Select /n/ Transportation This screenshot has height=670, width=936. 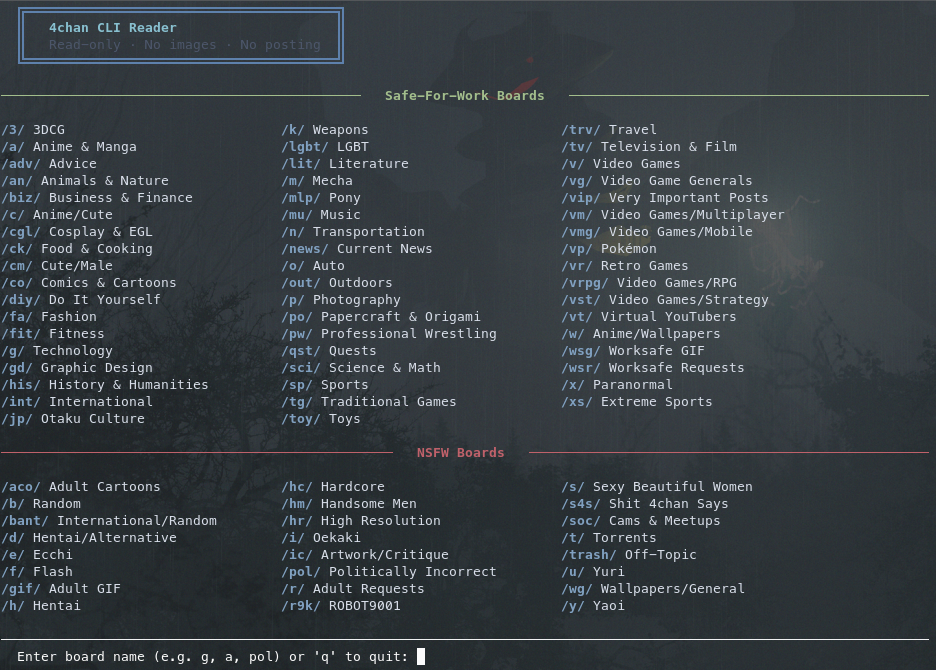coord(353,231)
